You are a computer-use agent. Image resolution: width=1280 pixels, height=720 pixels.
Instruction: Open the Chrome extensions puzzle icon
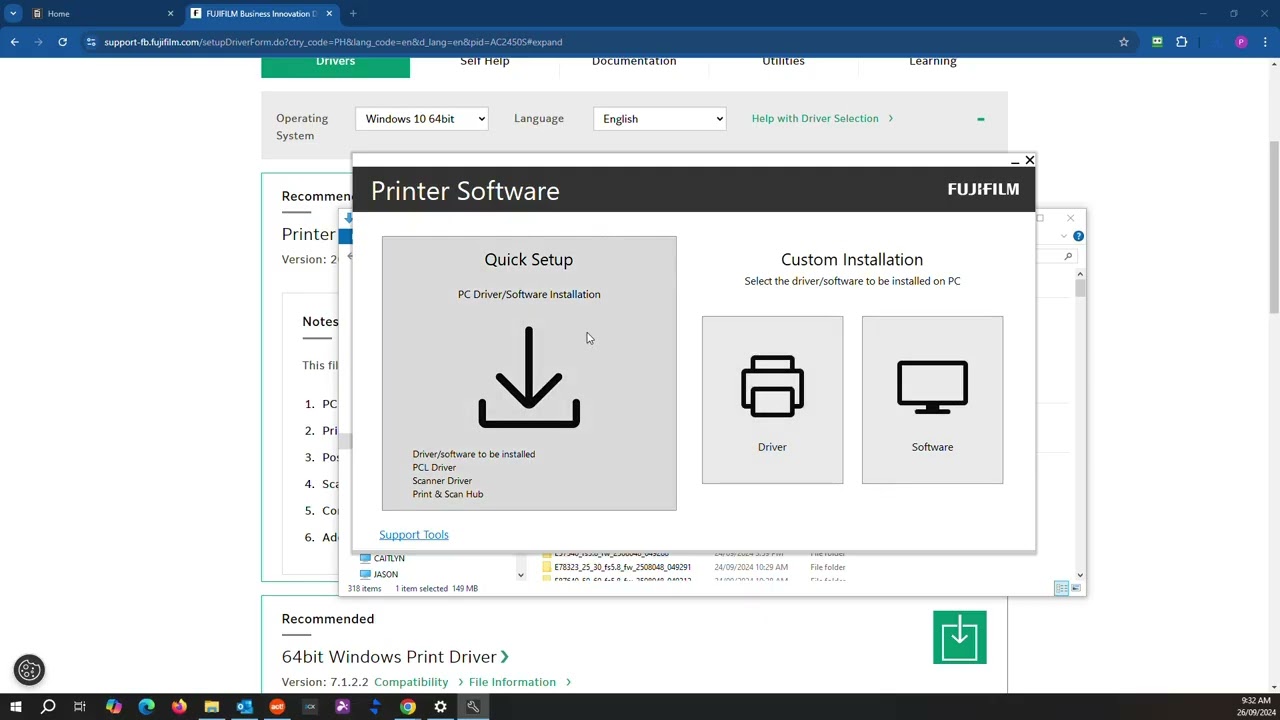1182,42
